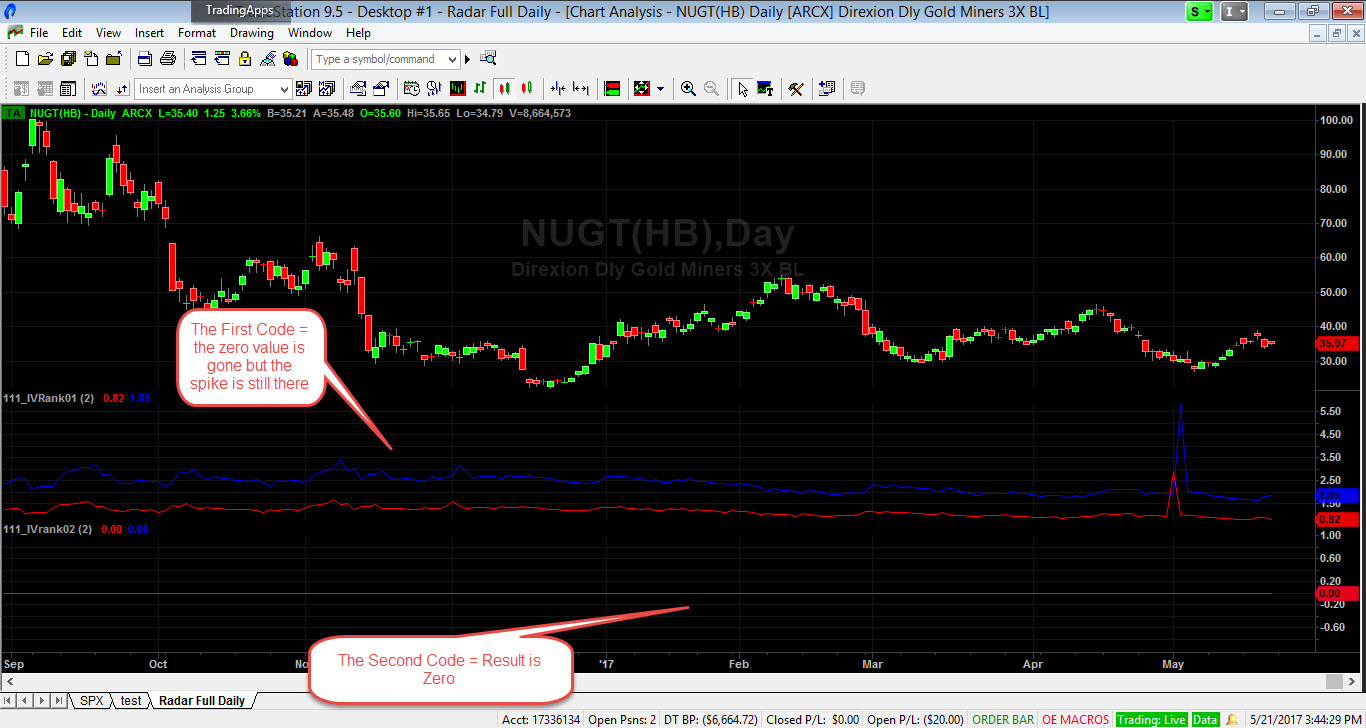
Task: Go to the last workspace tab arrow
Action: point(58,700)
